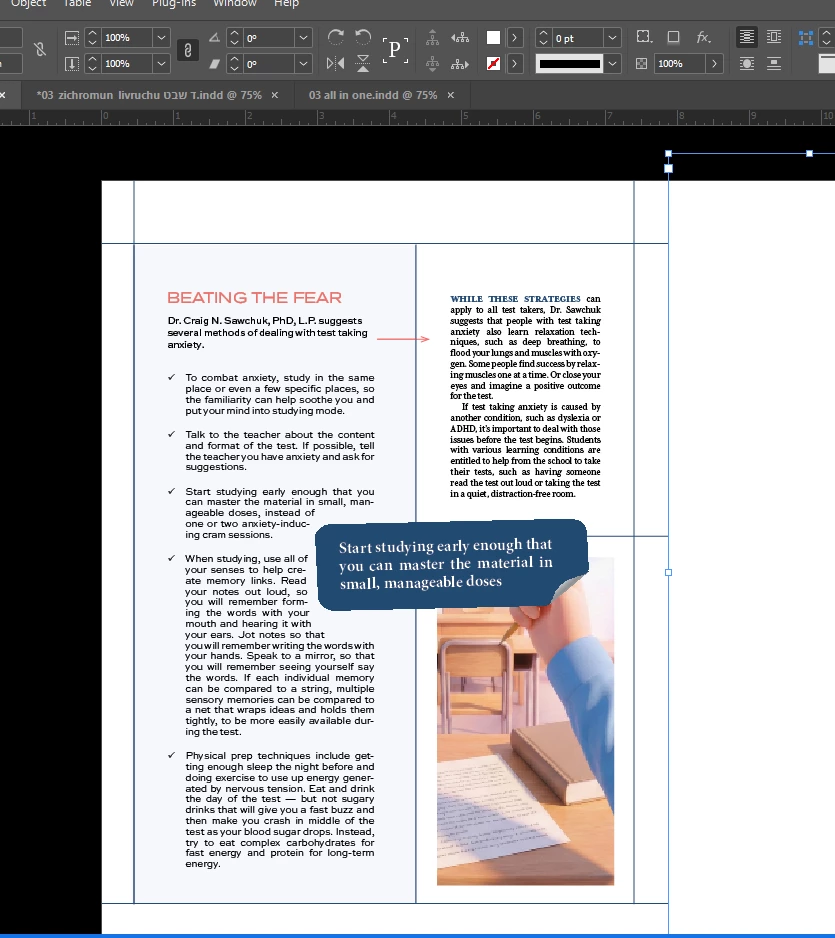Close the 03 zichromun livruchu tab
The width and height of the screenshot is (835, 938).
click(275, 95)
